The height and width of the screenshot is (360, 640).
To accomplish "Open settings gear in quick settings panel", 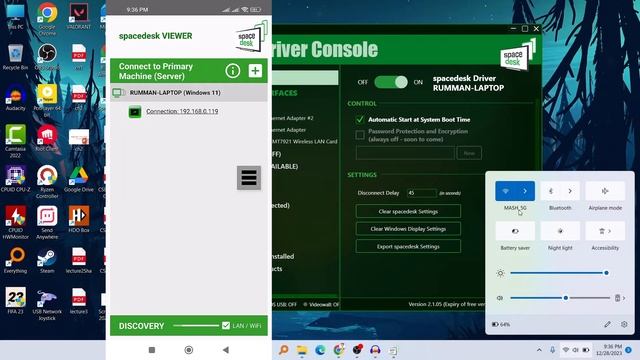I will tap(624, 324).
